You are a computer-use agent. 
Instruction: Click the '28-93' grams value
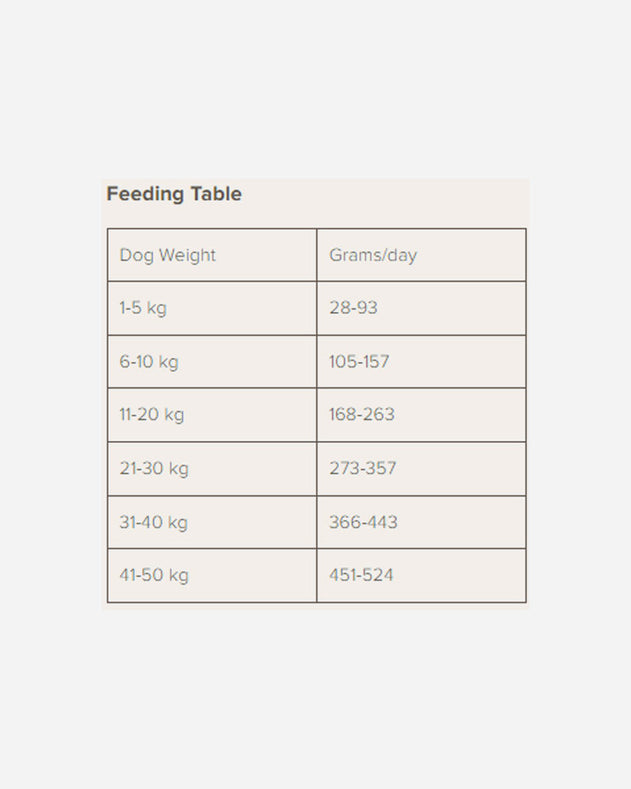(x=353, y=308)
